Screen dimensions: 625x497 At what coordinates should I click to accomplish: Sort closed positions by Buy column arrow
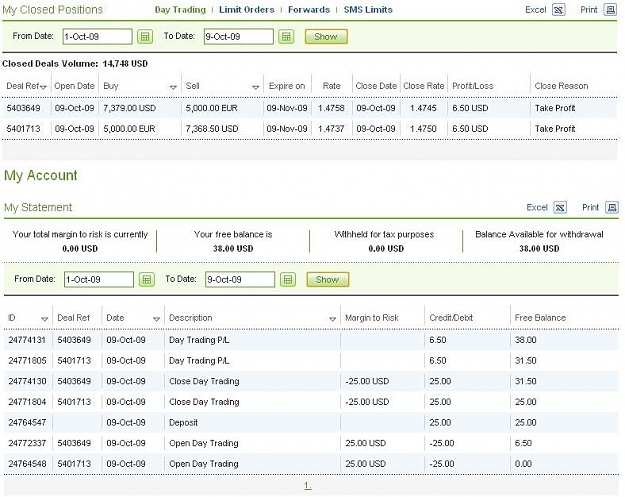click(173, 87)
